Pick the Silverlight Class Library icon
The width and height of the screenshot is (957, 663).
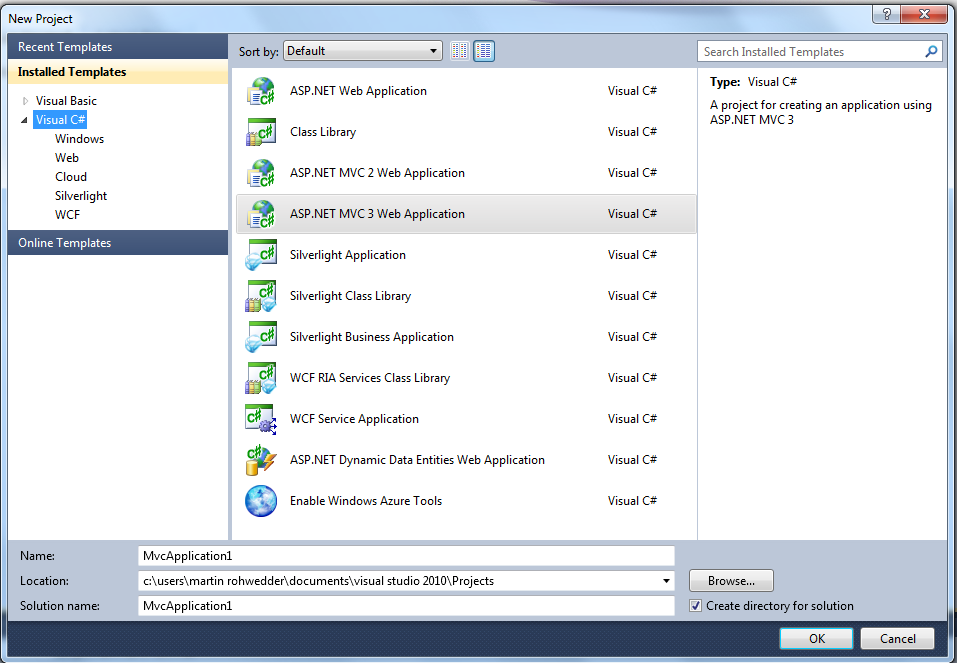(261, 296)
